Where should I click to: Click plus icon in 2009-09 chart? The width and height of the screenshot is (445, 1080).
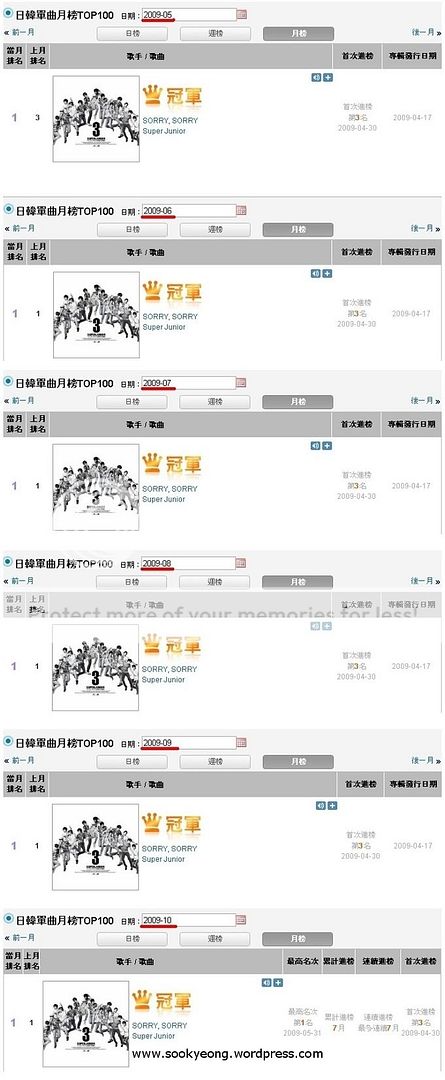(x=332, y=805)
